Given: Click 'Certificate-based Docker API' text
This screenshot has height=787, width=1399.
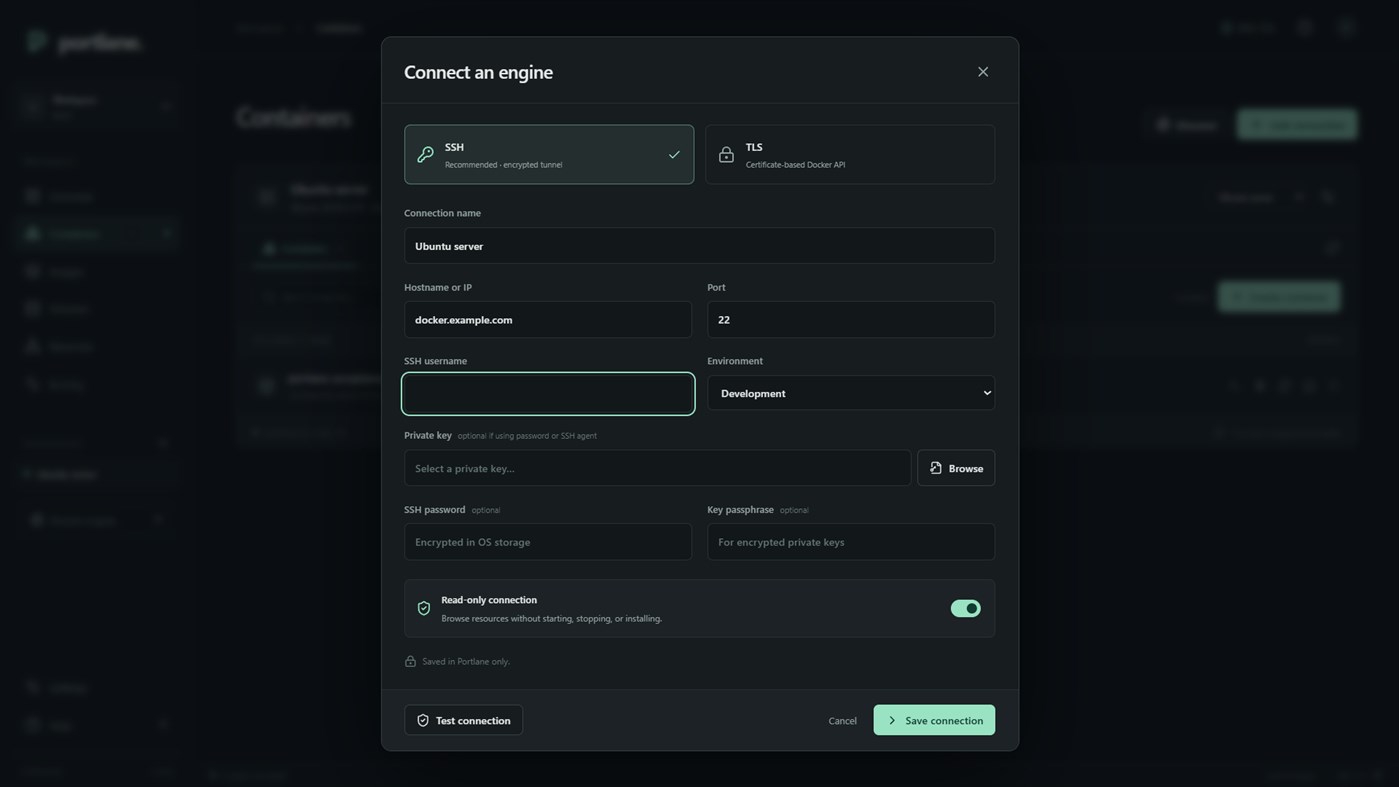Looking at the screenshot, I should pyautogui.click(x=795, y=165).
